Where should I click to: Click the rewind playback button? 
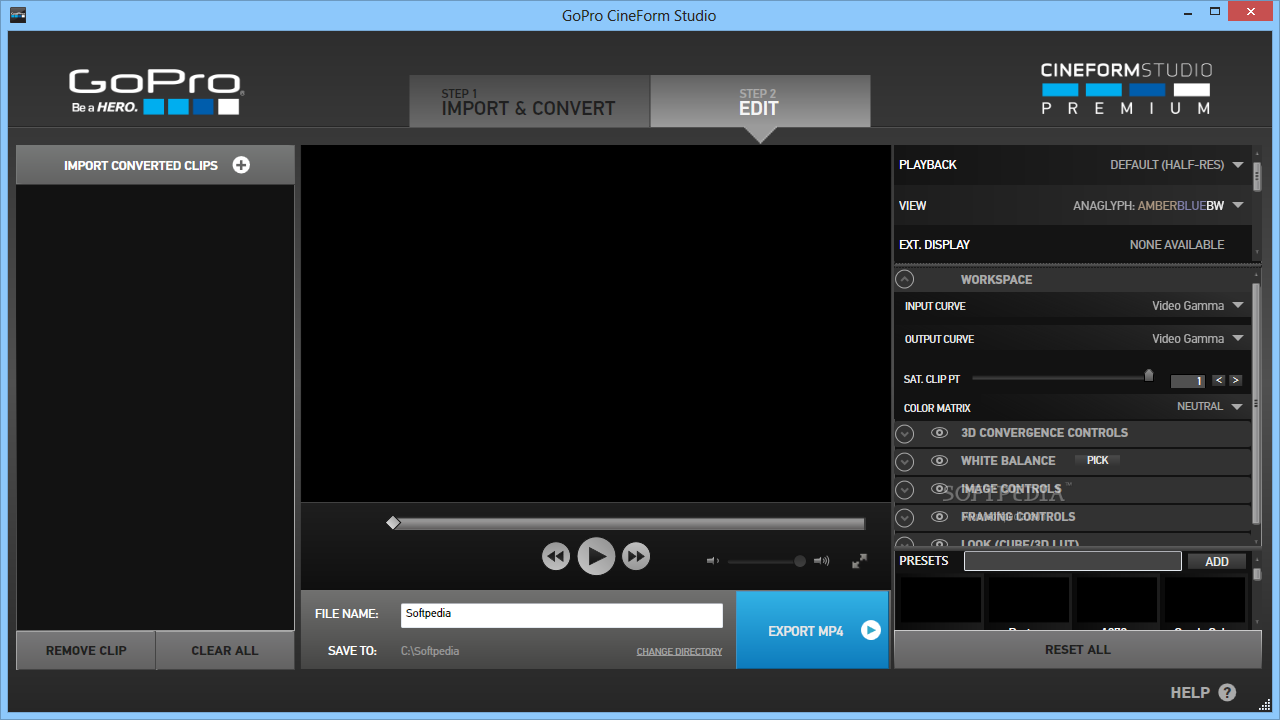556,556
